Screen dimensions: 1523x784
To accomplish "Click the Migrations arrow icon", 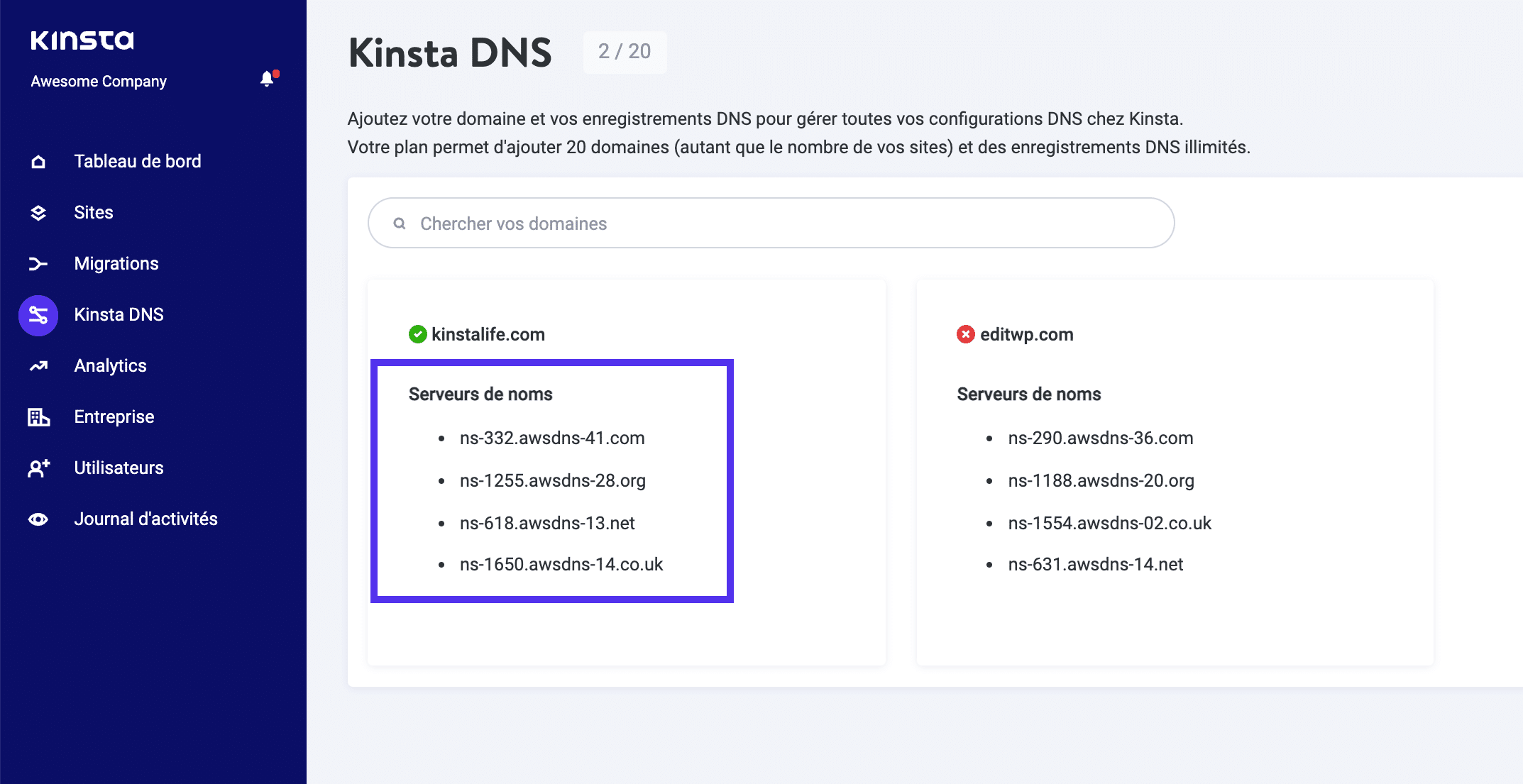I will [x=38, y=263].
